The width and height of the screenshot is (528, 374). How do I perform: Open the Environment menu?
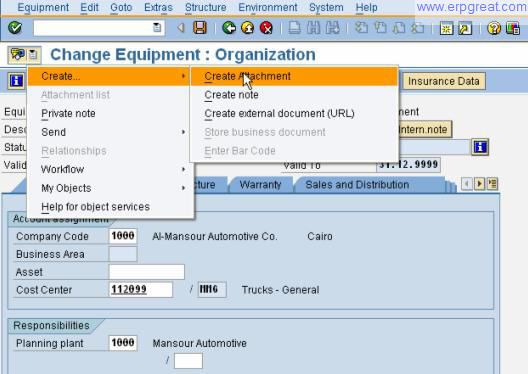(268, 7)
